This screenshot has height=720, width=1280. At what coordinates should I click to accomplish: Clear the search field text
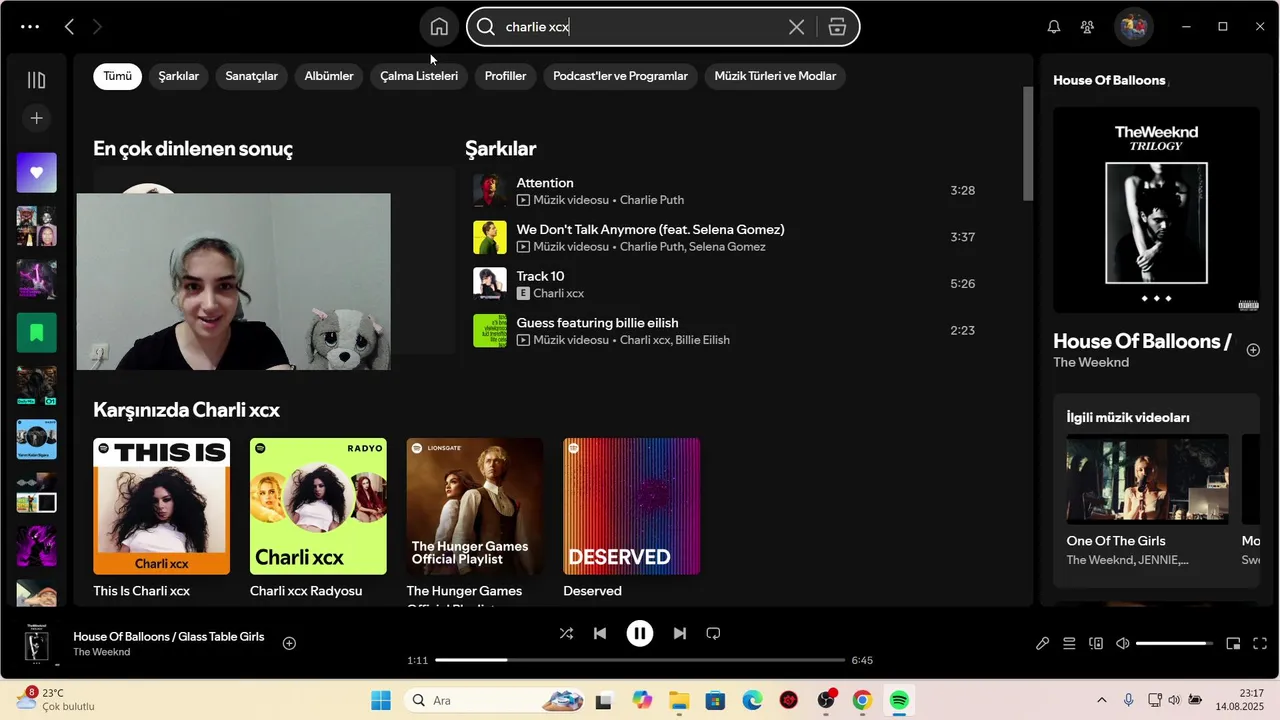point(796,27)
